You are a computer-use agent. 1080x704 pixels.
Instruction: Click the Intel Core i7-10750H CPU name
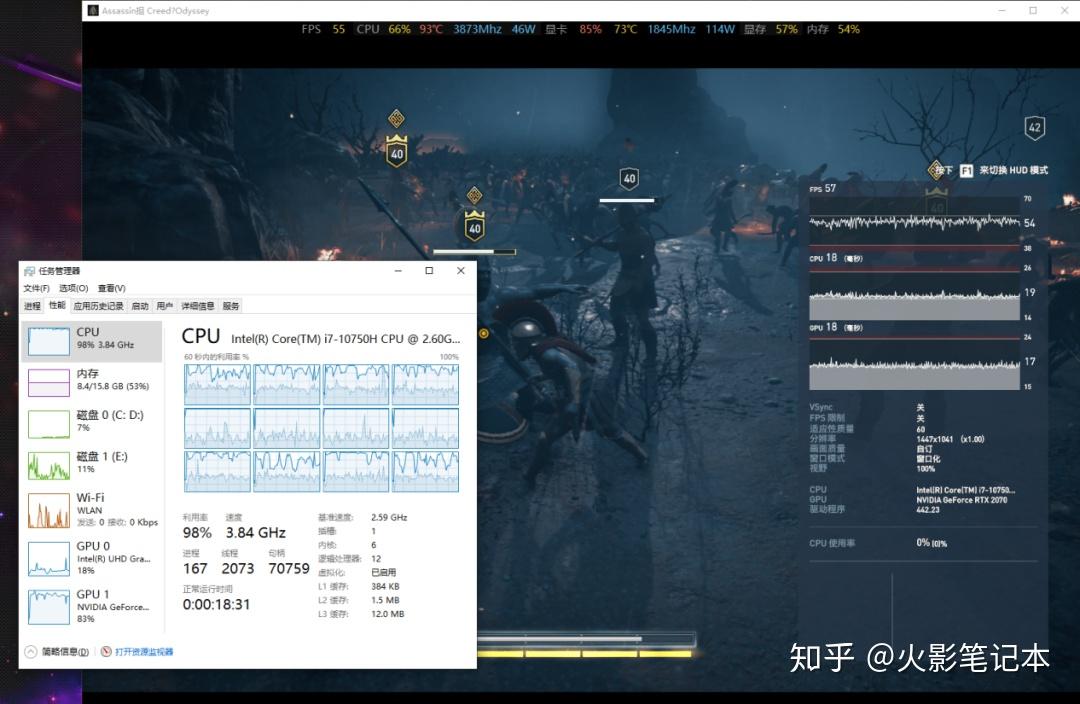[345, 339]
